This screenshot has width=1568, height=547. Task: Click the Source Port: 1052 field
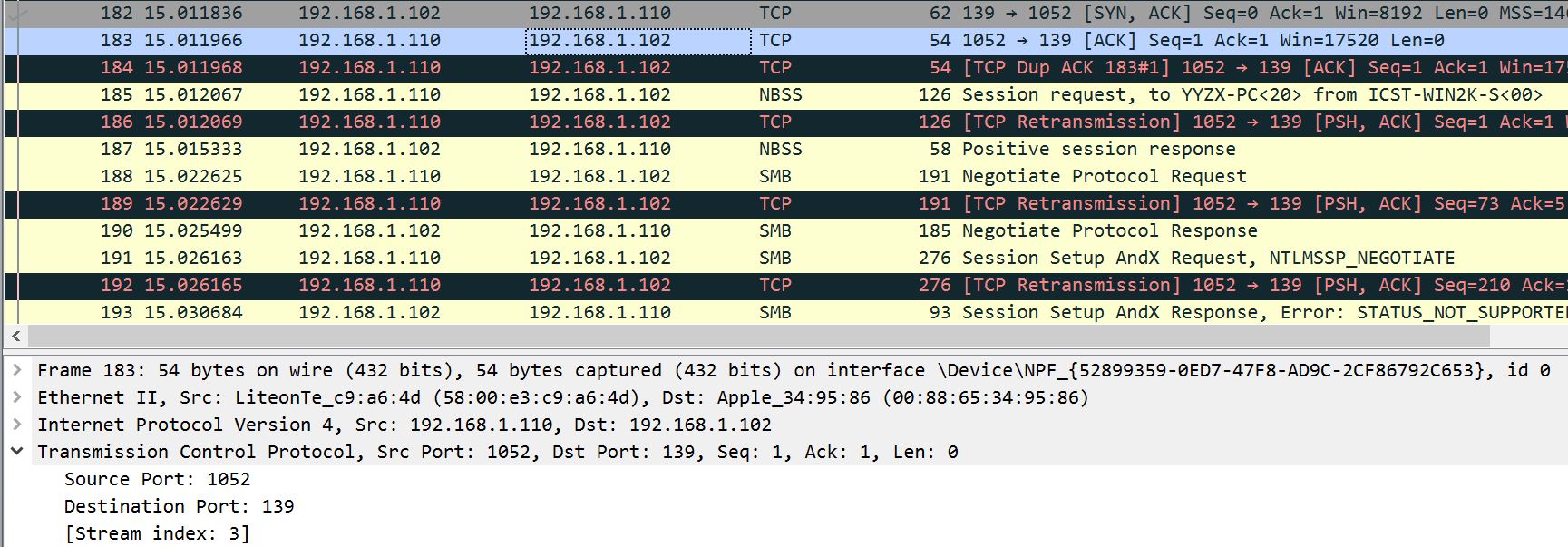coord(157,479)
